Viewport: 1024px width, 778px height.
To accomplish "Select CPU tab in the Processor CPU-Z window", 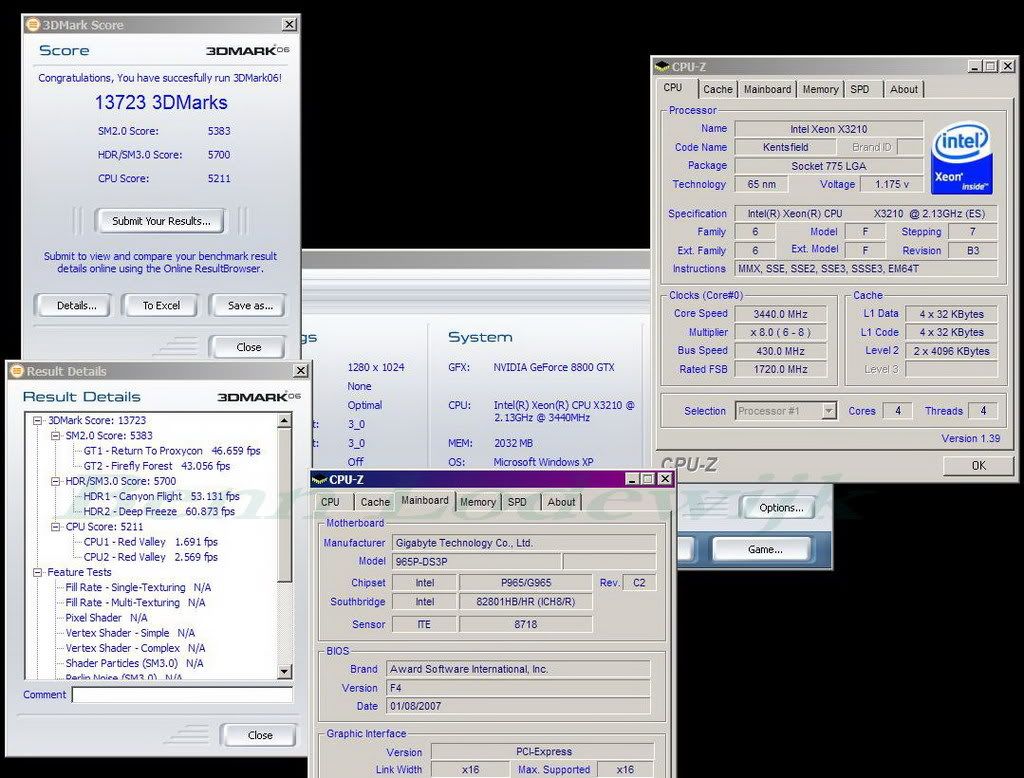I will coord(673,88).
